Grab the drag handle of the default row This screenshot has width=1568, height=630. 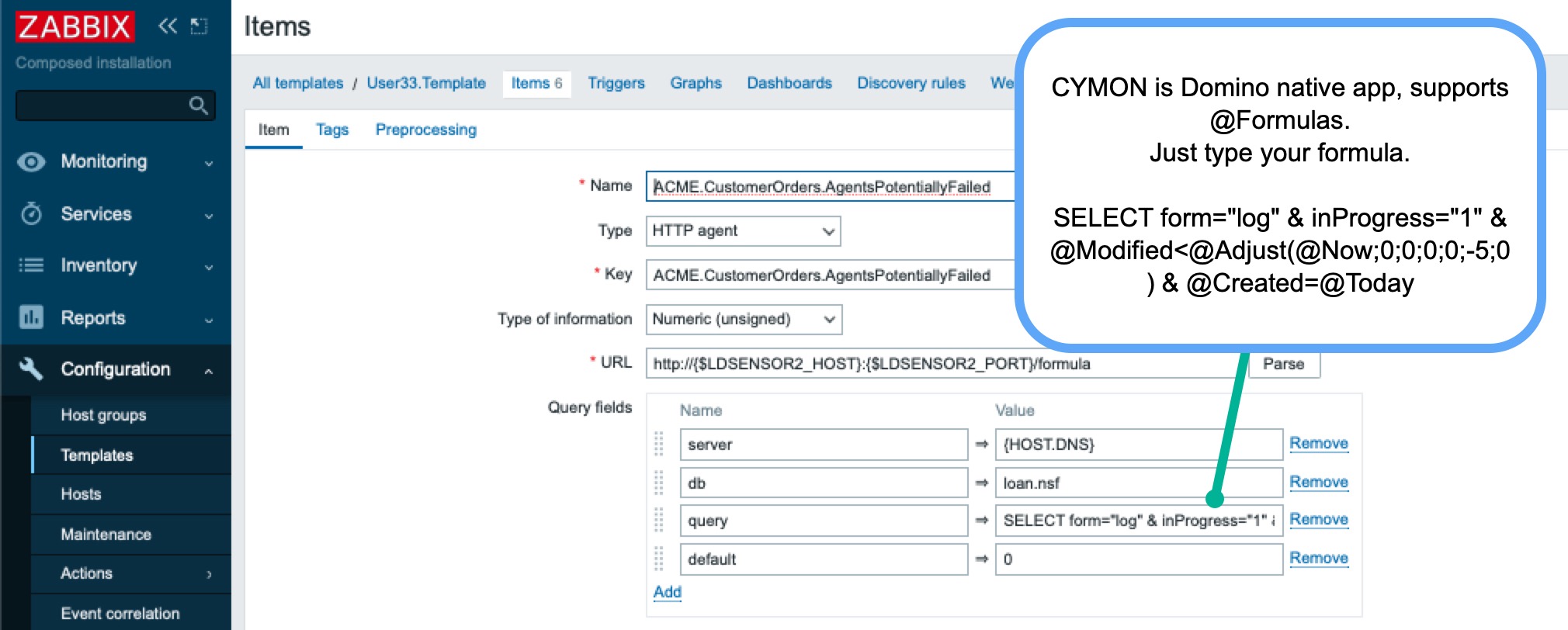pyautogui.click(x=659, y=559)
